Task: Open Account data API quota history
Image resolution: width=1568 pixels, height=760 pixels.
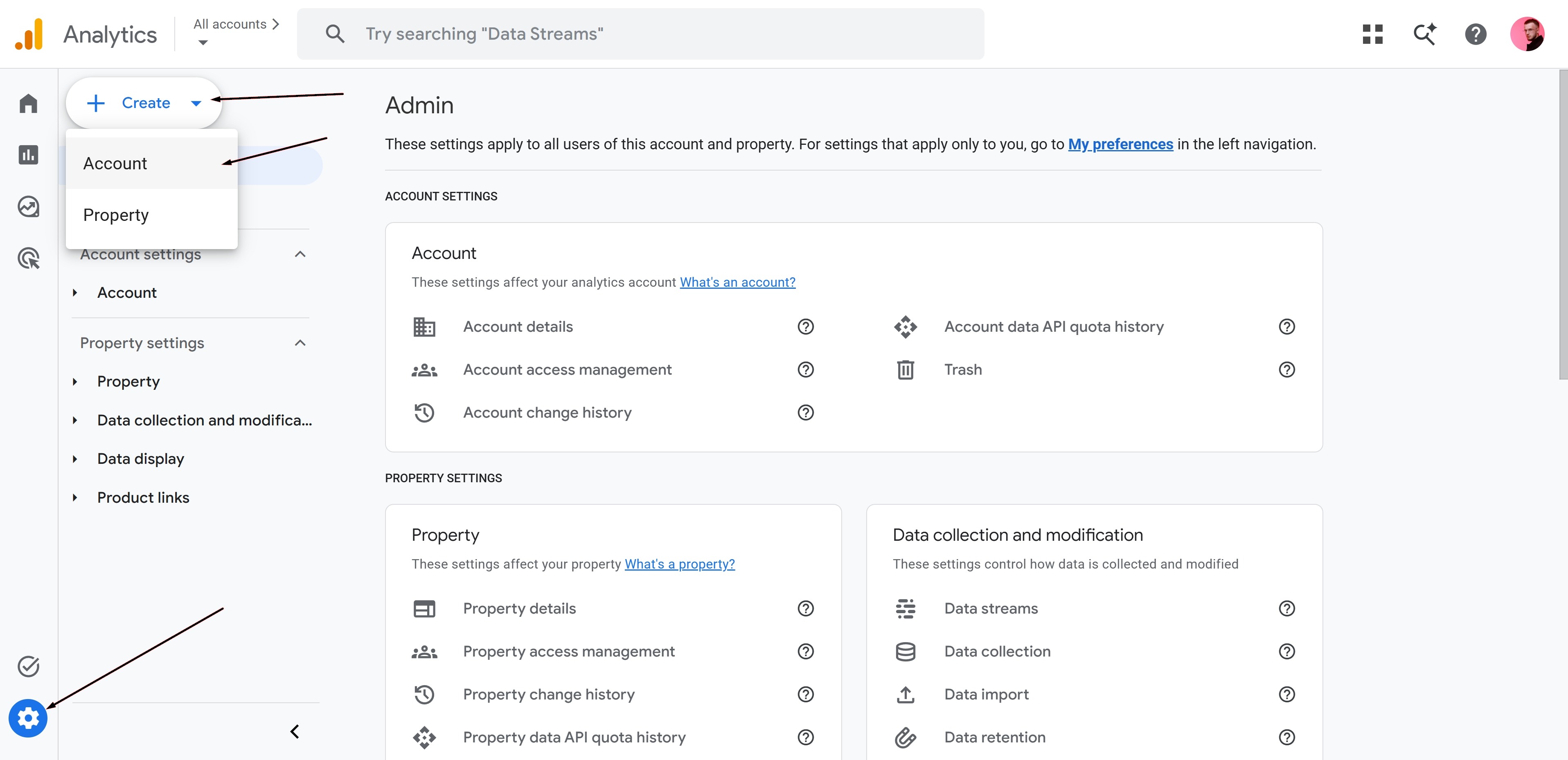Action: point(1054,327)
